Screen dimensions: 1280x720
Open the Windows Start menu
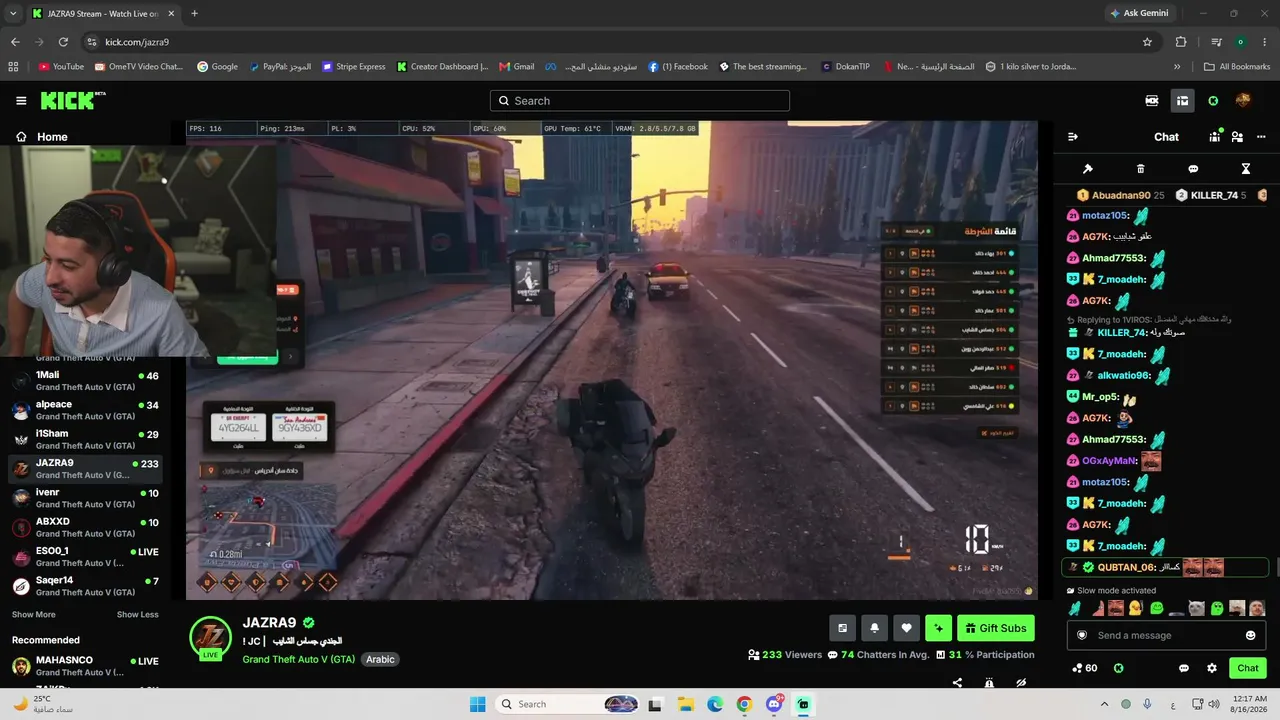(x=477, y=704)
